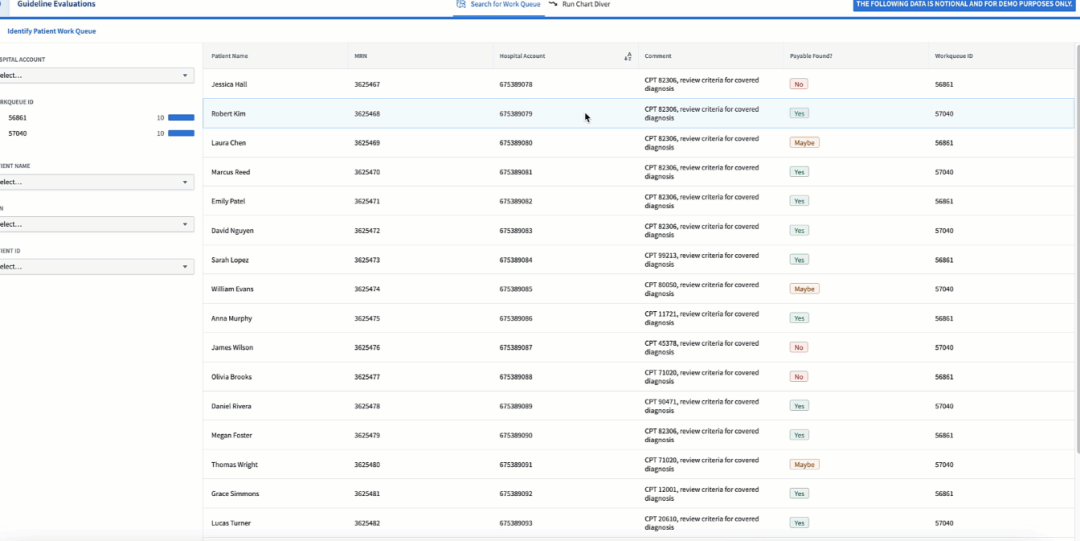Expand the MRN filter dropdown
This screenshot has height=541, width=1080.
coord(96,224)
